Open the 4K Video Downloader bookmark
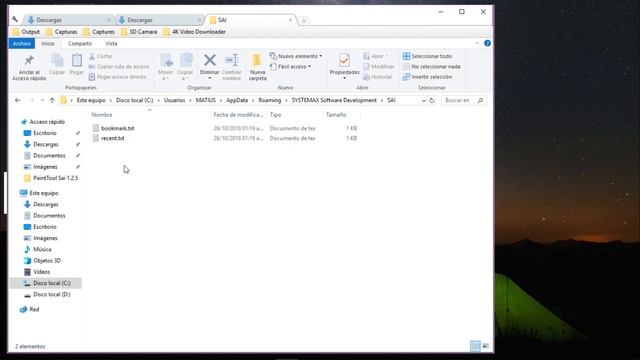Viewport: 640px width, 360px height. (x=194, y=31)
